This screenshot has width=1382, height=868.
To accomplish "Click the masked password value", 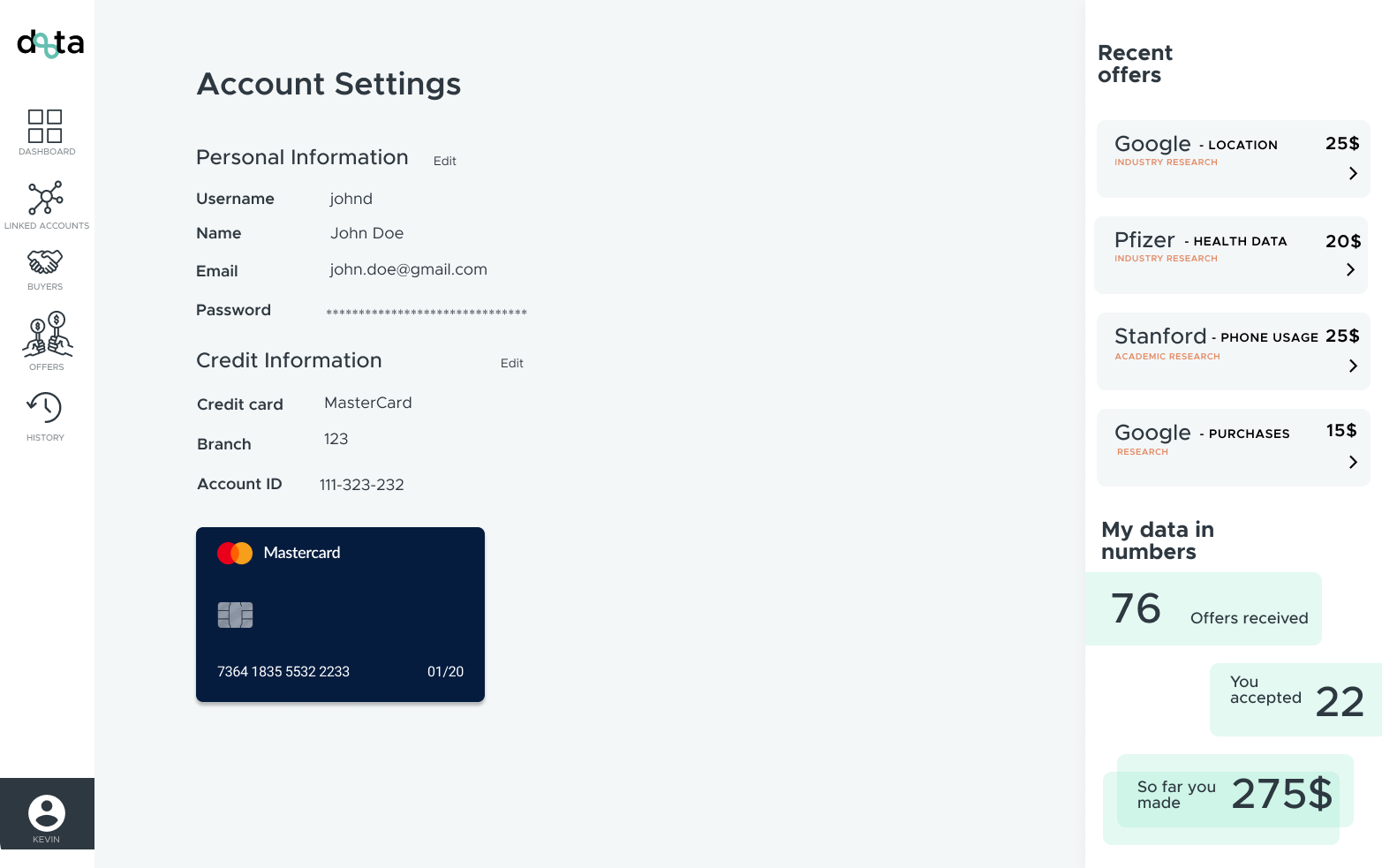I will tap(427, 313).
